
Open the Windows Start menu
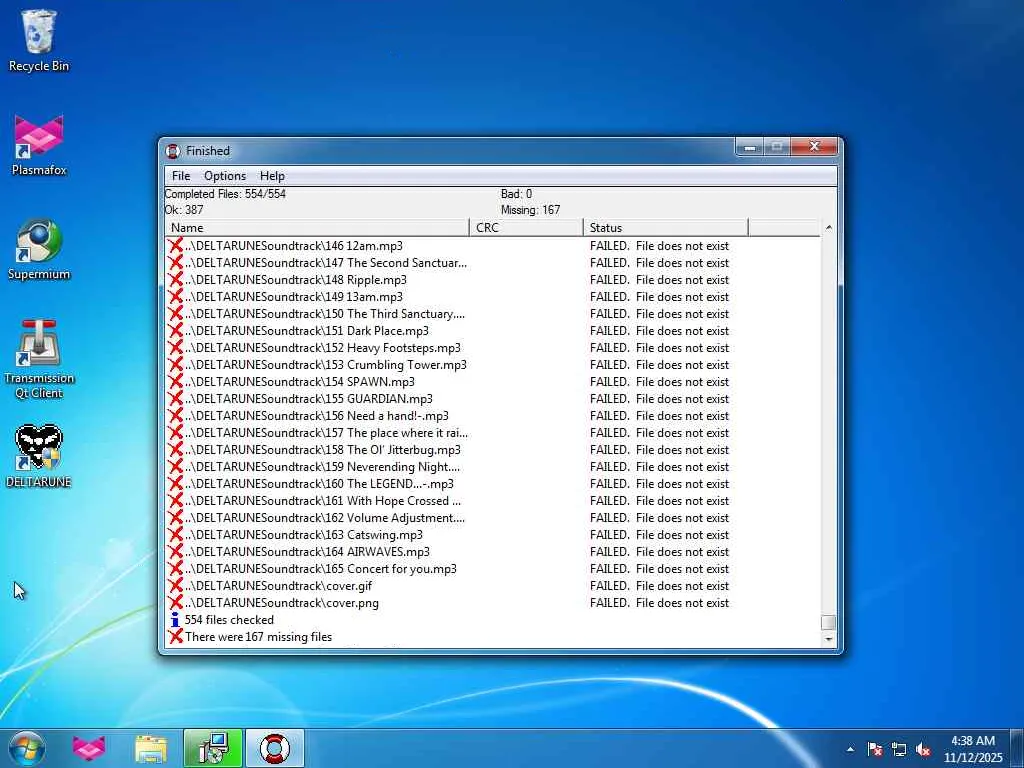pyautogui.click(x=27, y=748)
